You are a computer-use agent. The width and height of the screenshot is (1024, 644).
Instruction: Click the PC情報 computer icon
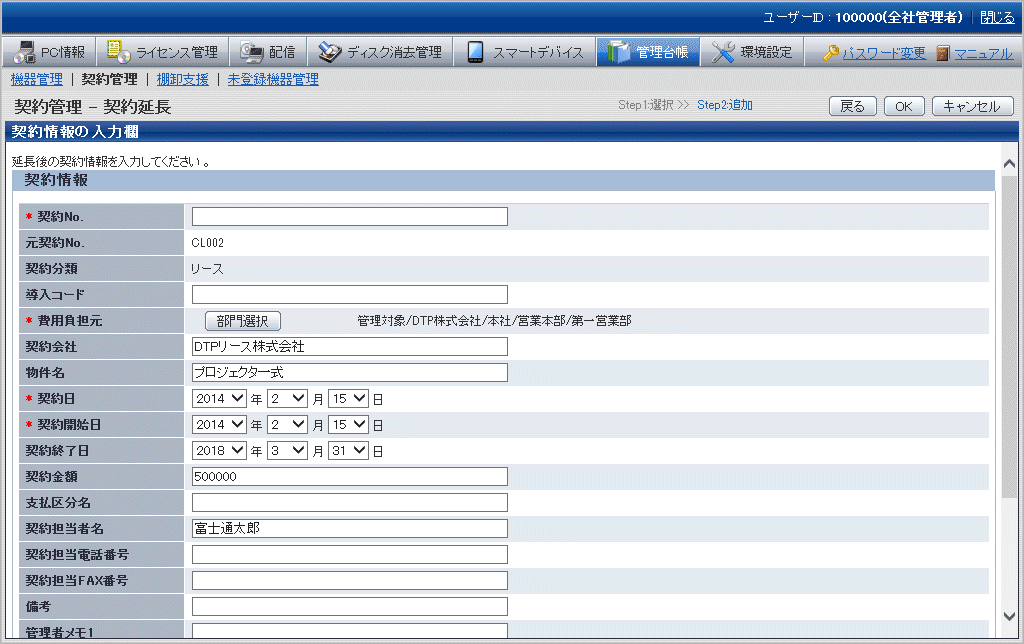pyautogui.click(x=24, y=52)
